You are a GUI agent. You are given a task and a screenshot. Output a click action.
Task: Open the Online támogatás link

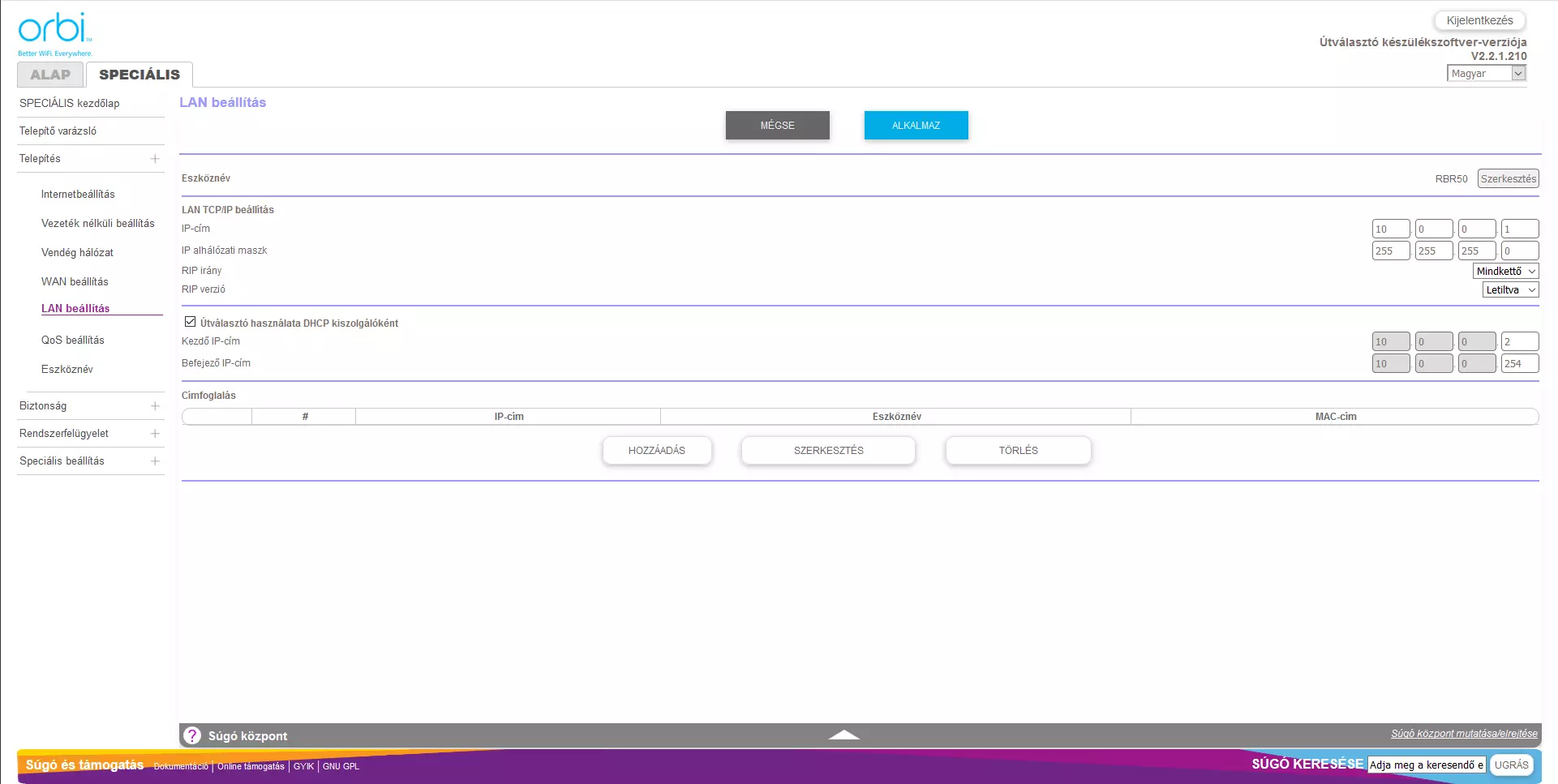(x=251, y=767)
